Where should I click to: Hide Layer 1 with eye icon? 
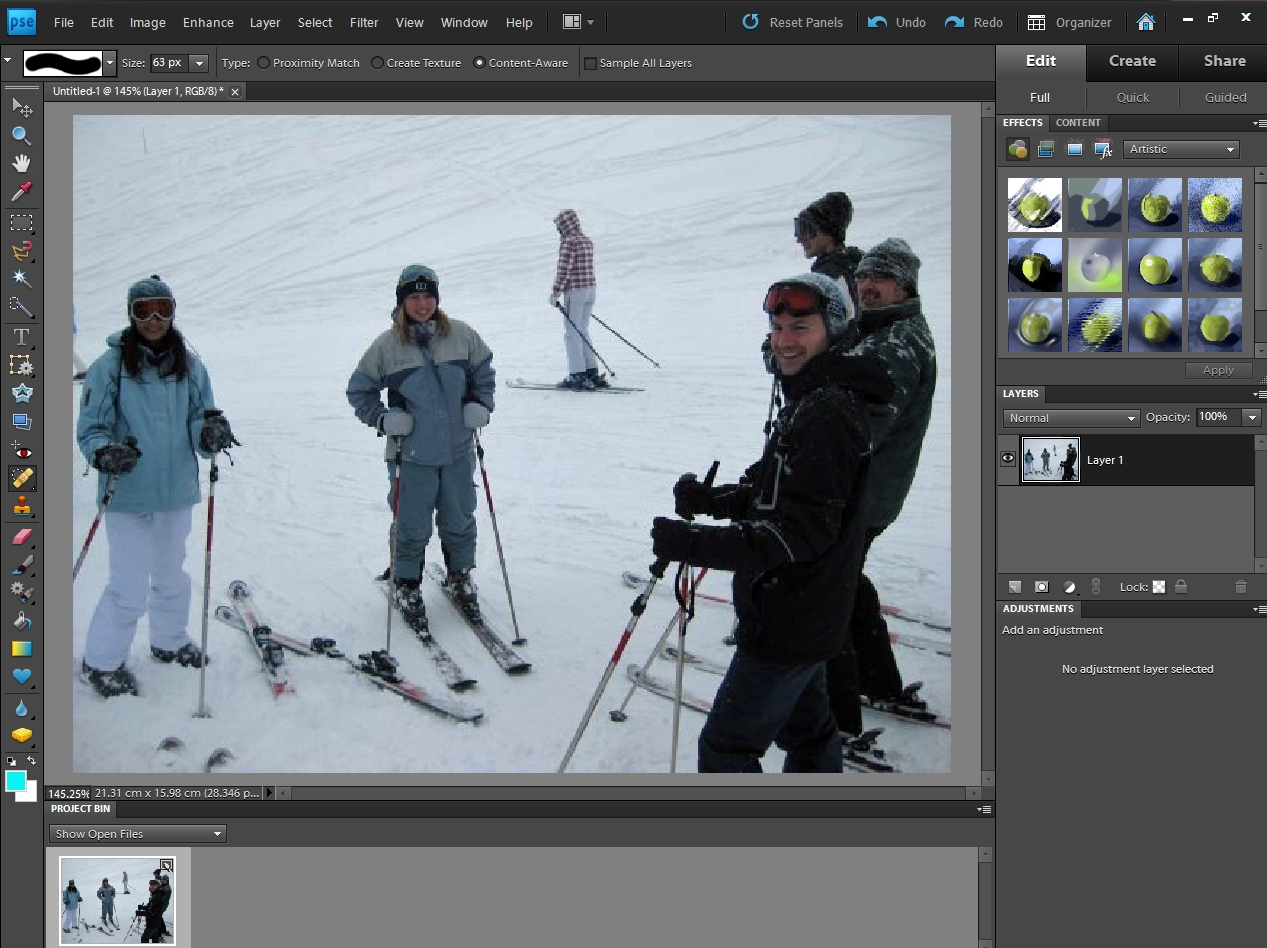pyautogui.click(x=1008, y=459)
